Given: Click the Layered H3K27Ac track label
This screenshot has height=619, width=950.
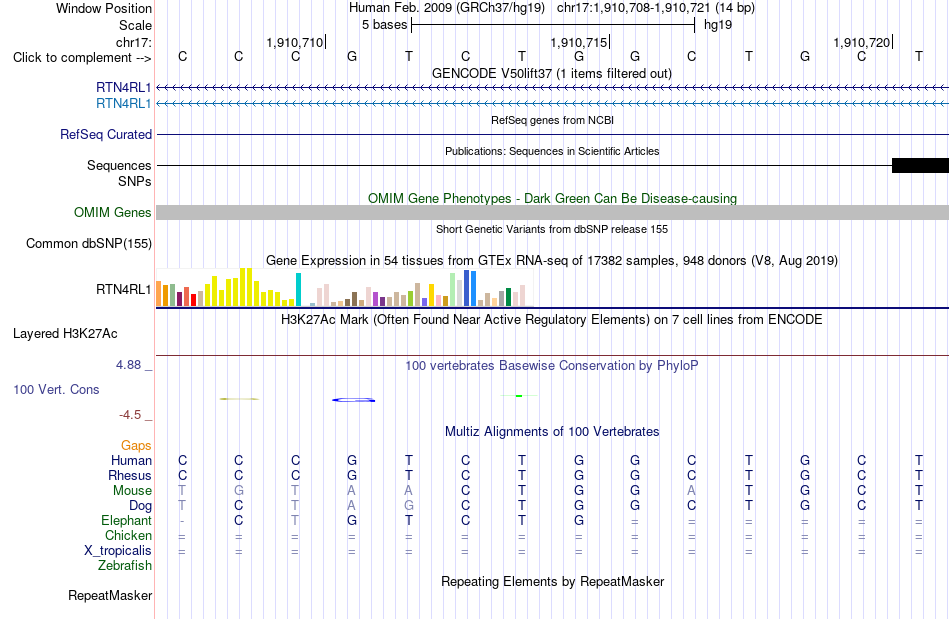Looking at the screenshot, I should [x=65, y=334].
